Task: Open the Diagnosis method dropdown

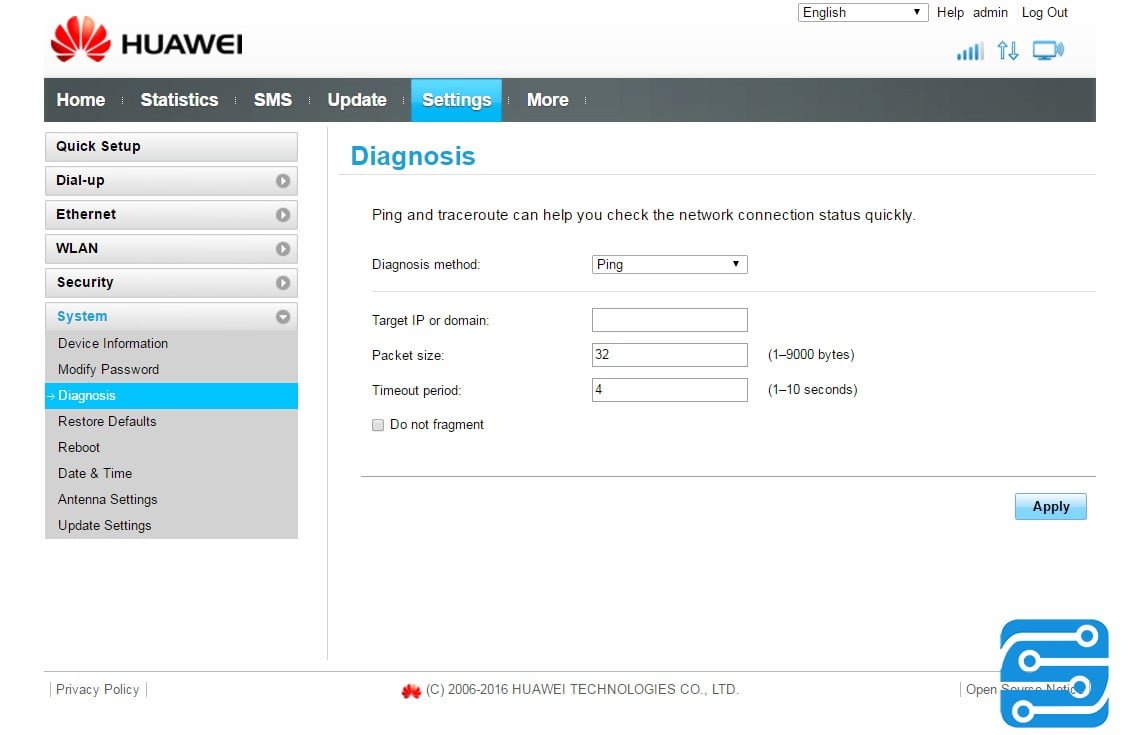Action: pyautogui.click(x=669, y=265)
